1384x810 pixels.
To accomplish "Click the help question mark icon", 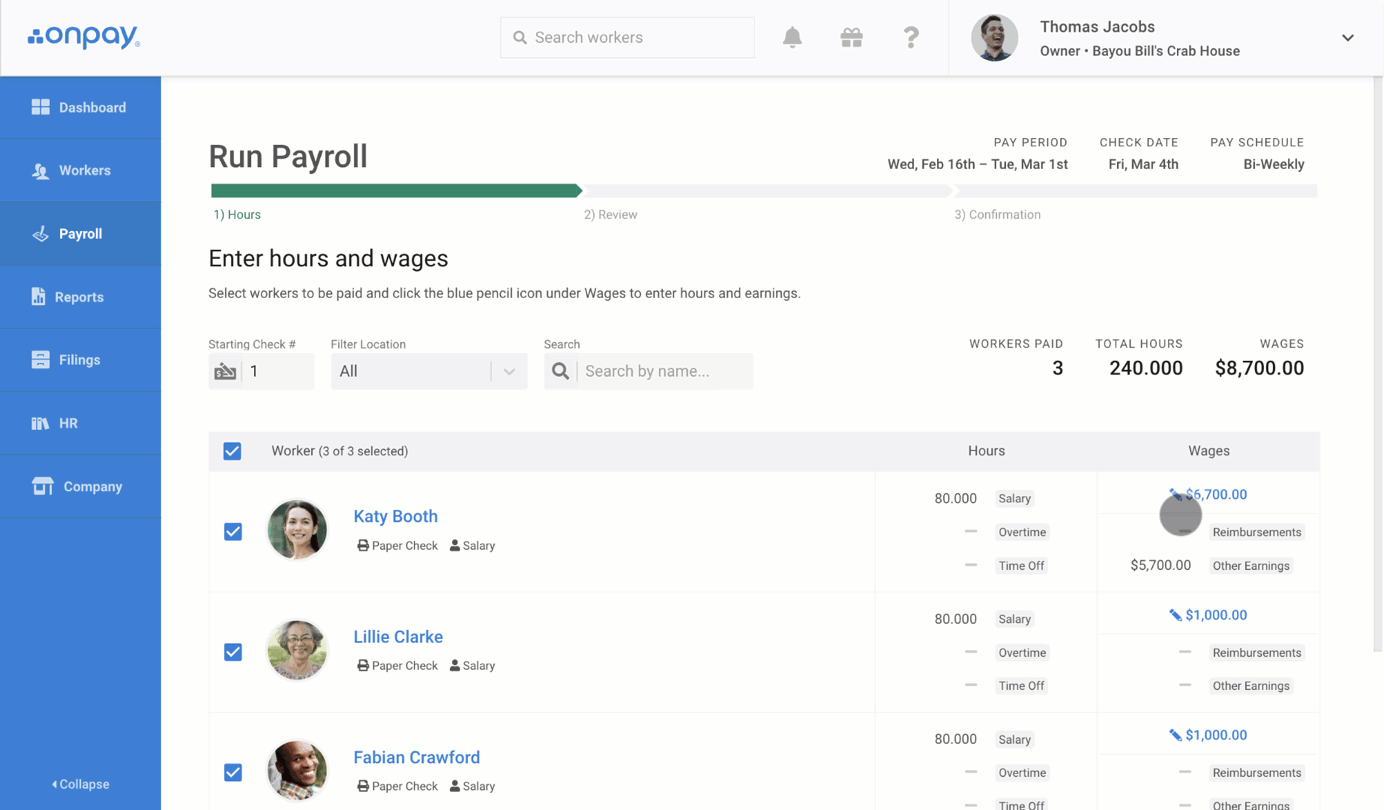I will 910,38.
